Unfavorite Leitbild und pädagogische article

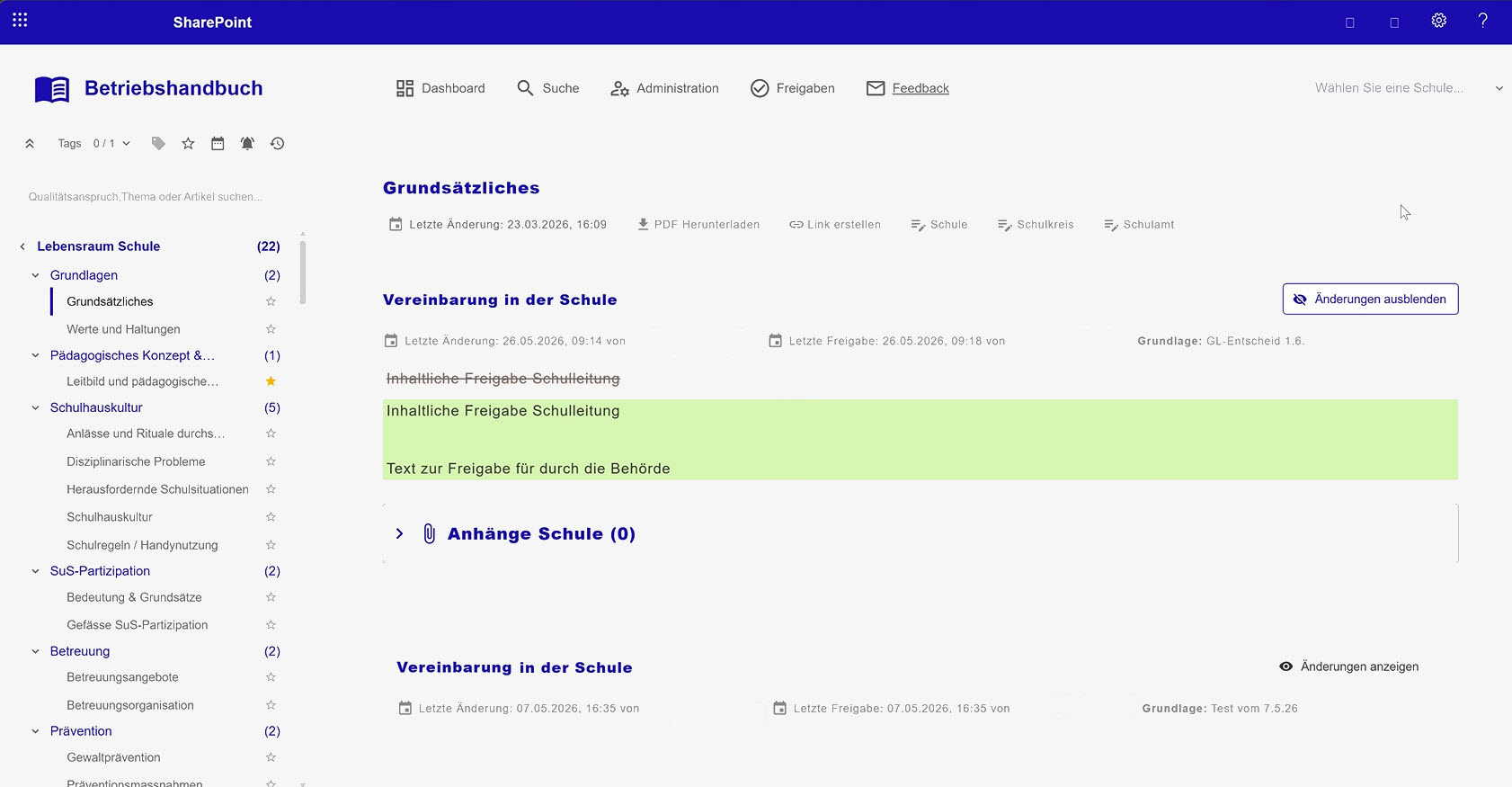(271, 381)
